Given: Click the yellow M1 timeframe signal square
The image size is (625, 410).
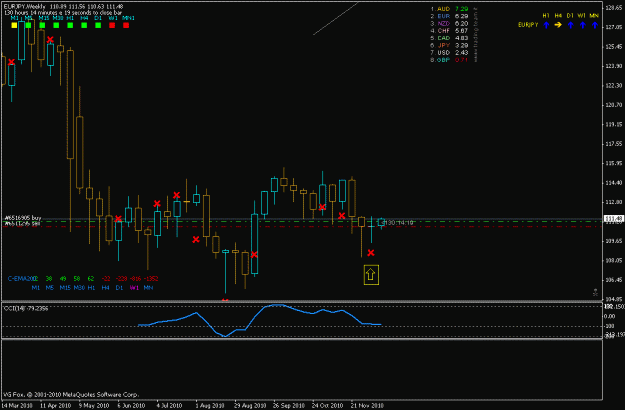Looking at the screenshot, I should pos(14,25).
